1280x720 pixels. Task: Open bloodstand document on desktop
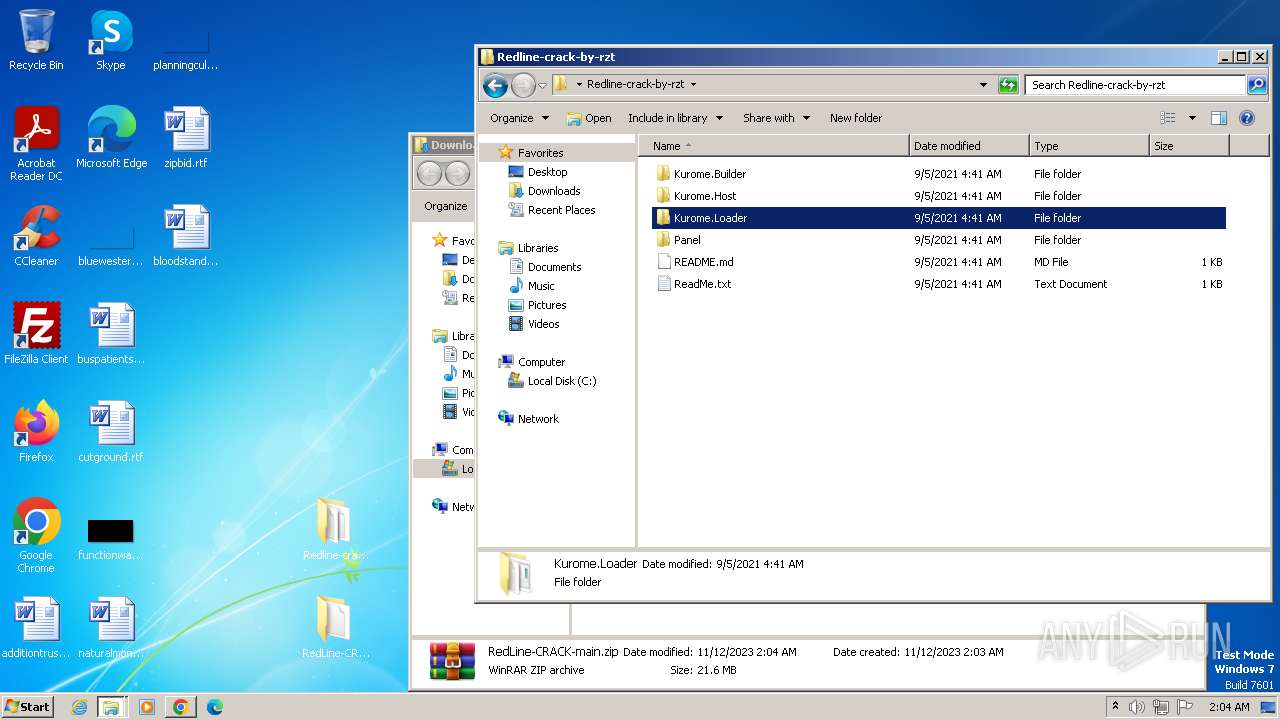pyautogui.click(x=186, y=236)
